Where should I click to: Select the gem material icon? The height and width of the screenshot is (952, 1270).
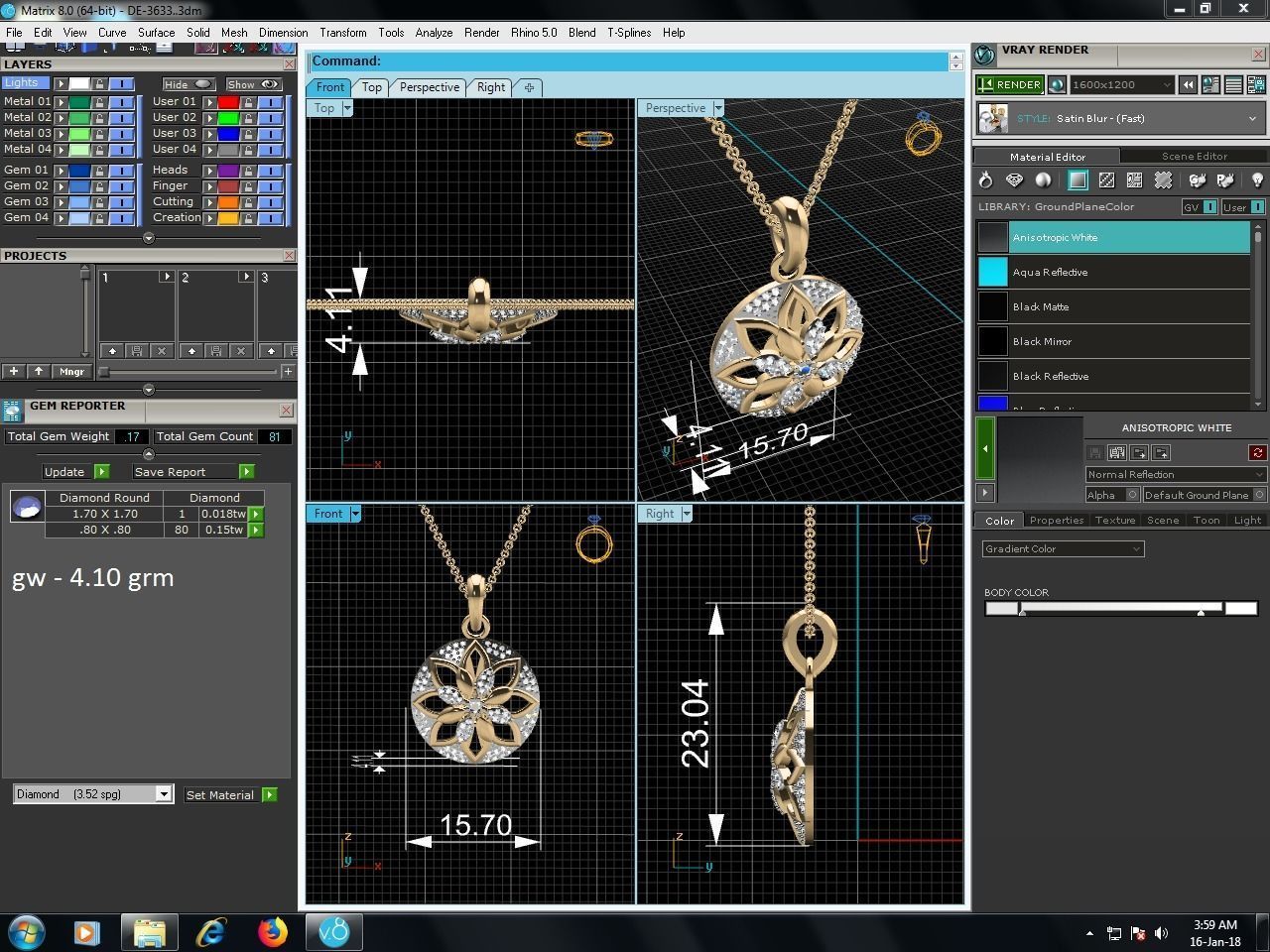click(x=1014, y=180)
